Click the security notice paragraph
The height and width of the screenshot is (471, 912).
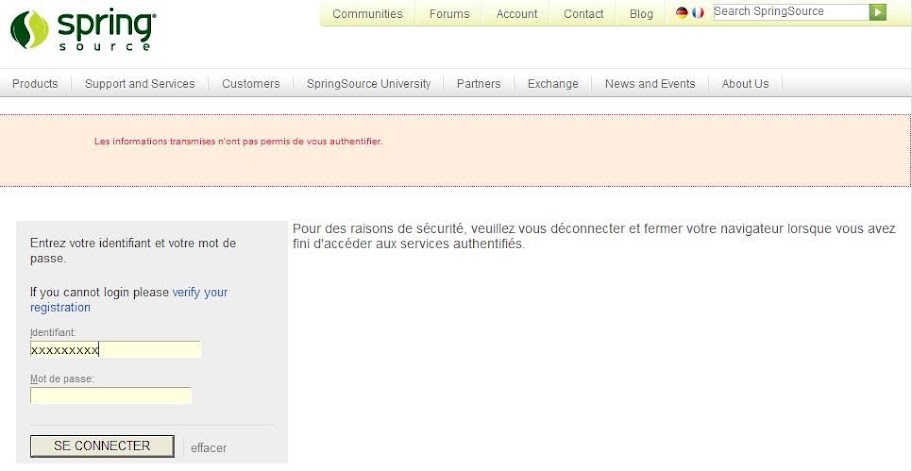point(594,236)
